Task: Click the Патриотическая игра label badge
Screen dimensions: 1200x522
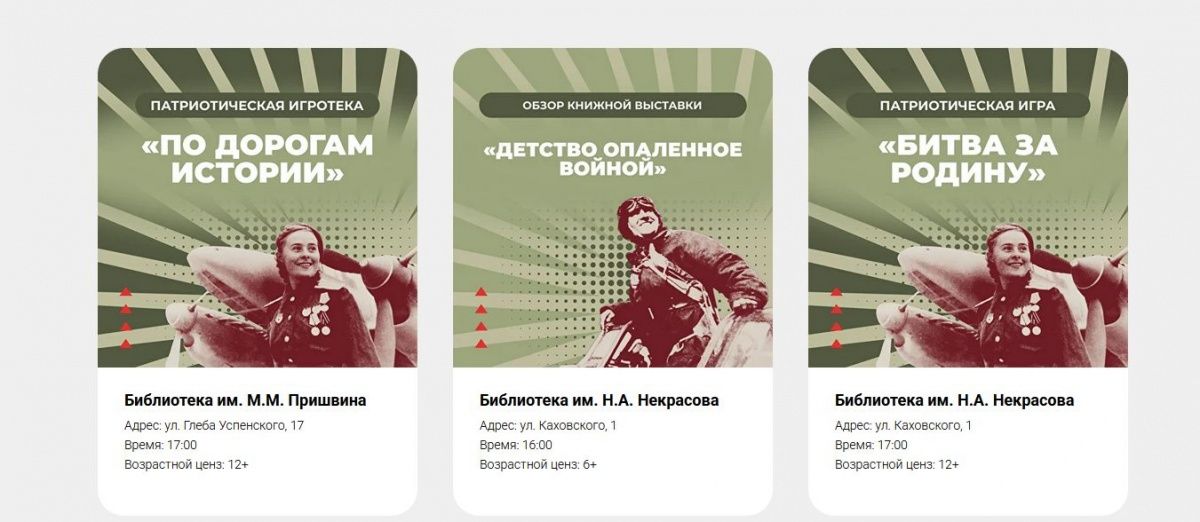Action: click(968, 105)
